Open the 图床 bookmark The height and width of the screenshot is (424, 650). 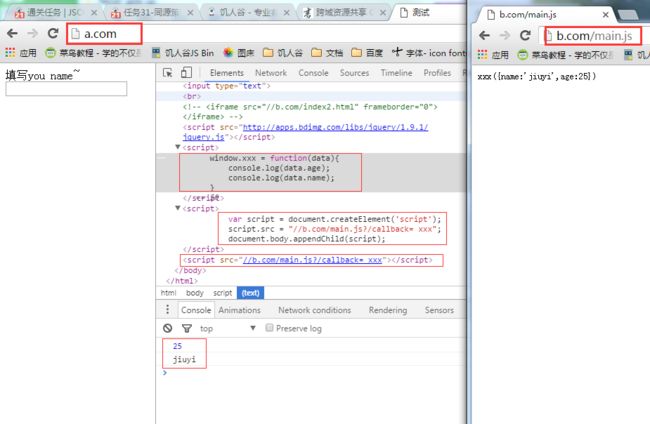point(239,53)
